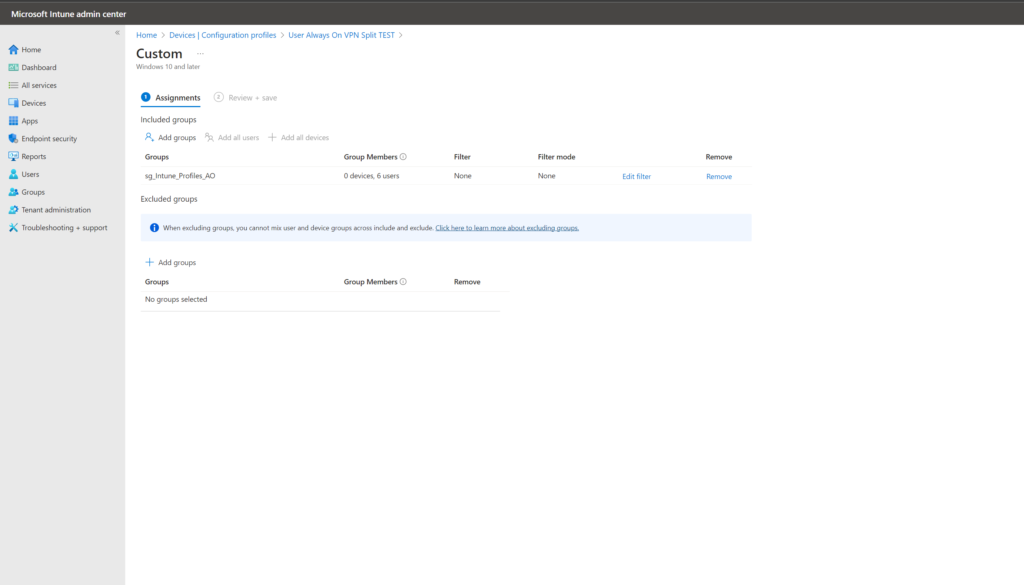Remove the sg_Intune_Profiles_AO group
This screenshot has height=585, width=1024.
718,176
